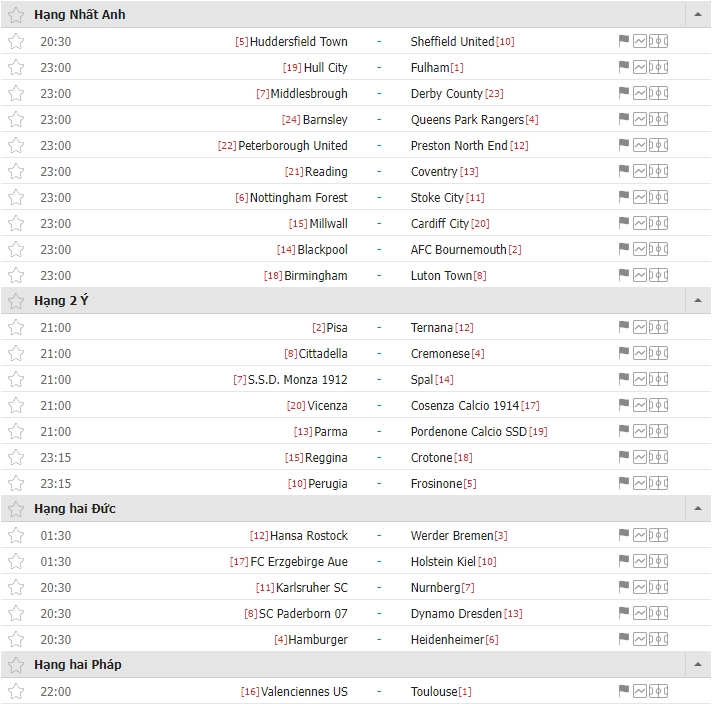
Task: Click the flag icon for Huddersfield Town match
Action: tap(624, 41)
